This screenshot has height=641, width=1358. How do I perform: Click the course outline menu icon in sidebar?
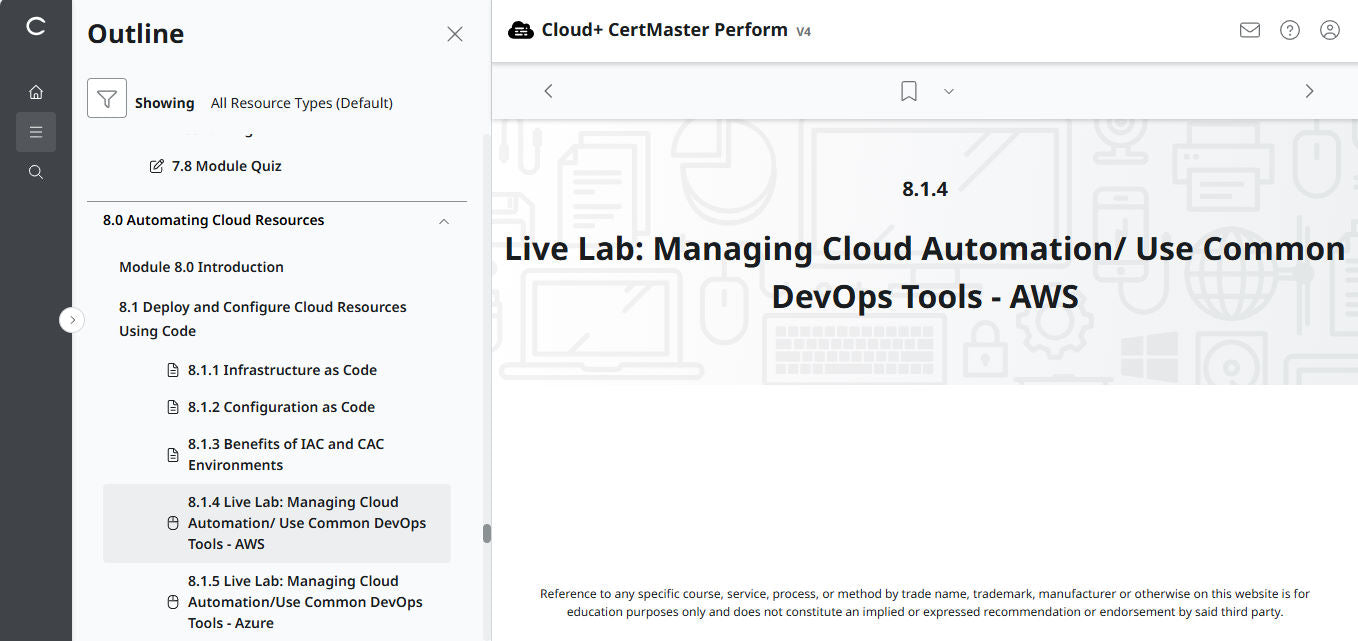pyautogui.click(x=36, y=131)
